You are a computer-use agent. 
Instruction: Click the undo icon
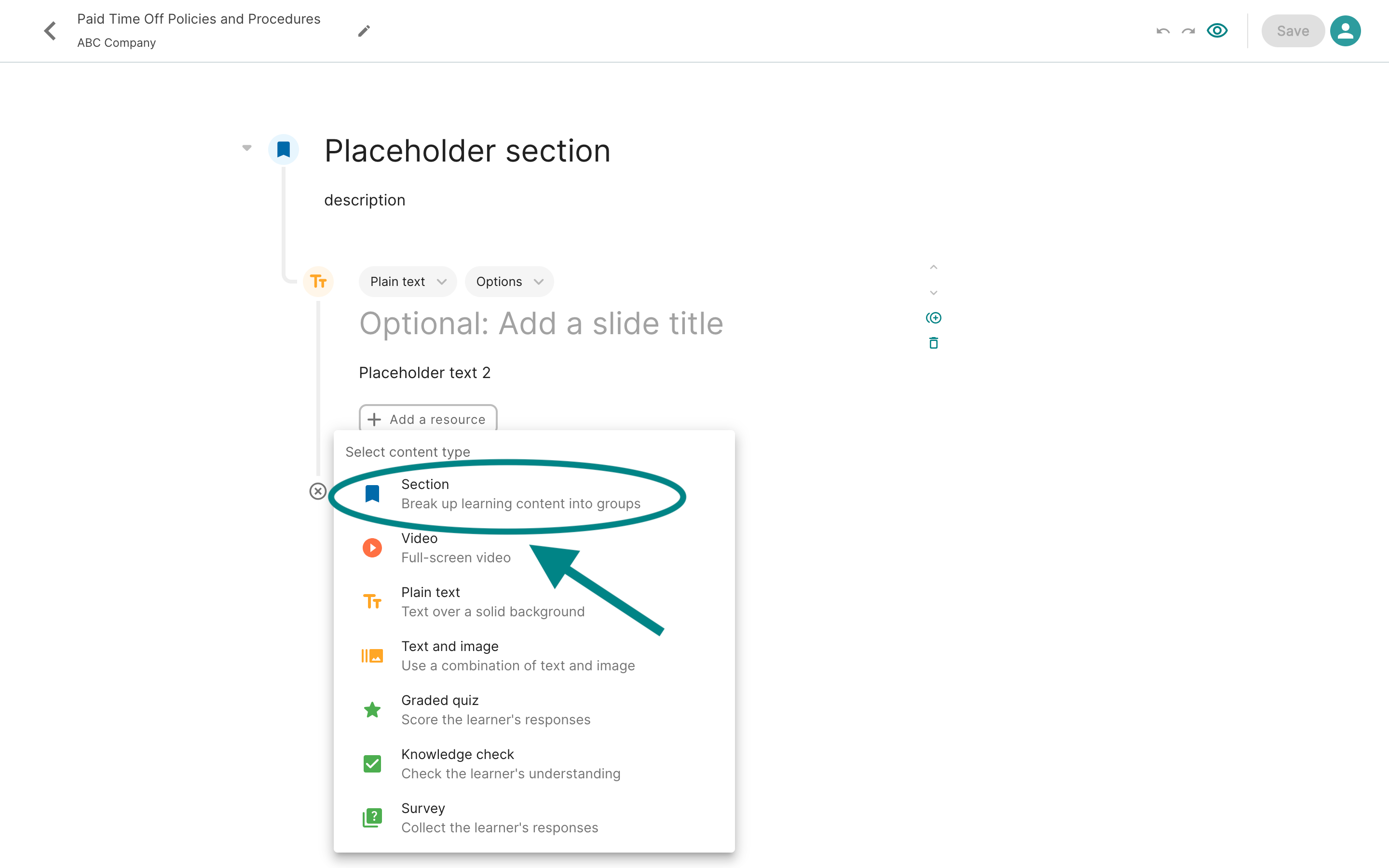1163,31
